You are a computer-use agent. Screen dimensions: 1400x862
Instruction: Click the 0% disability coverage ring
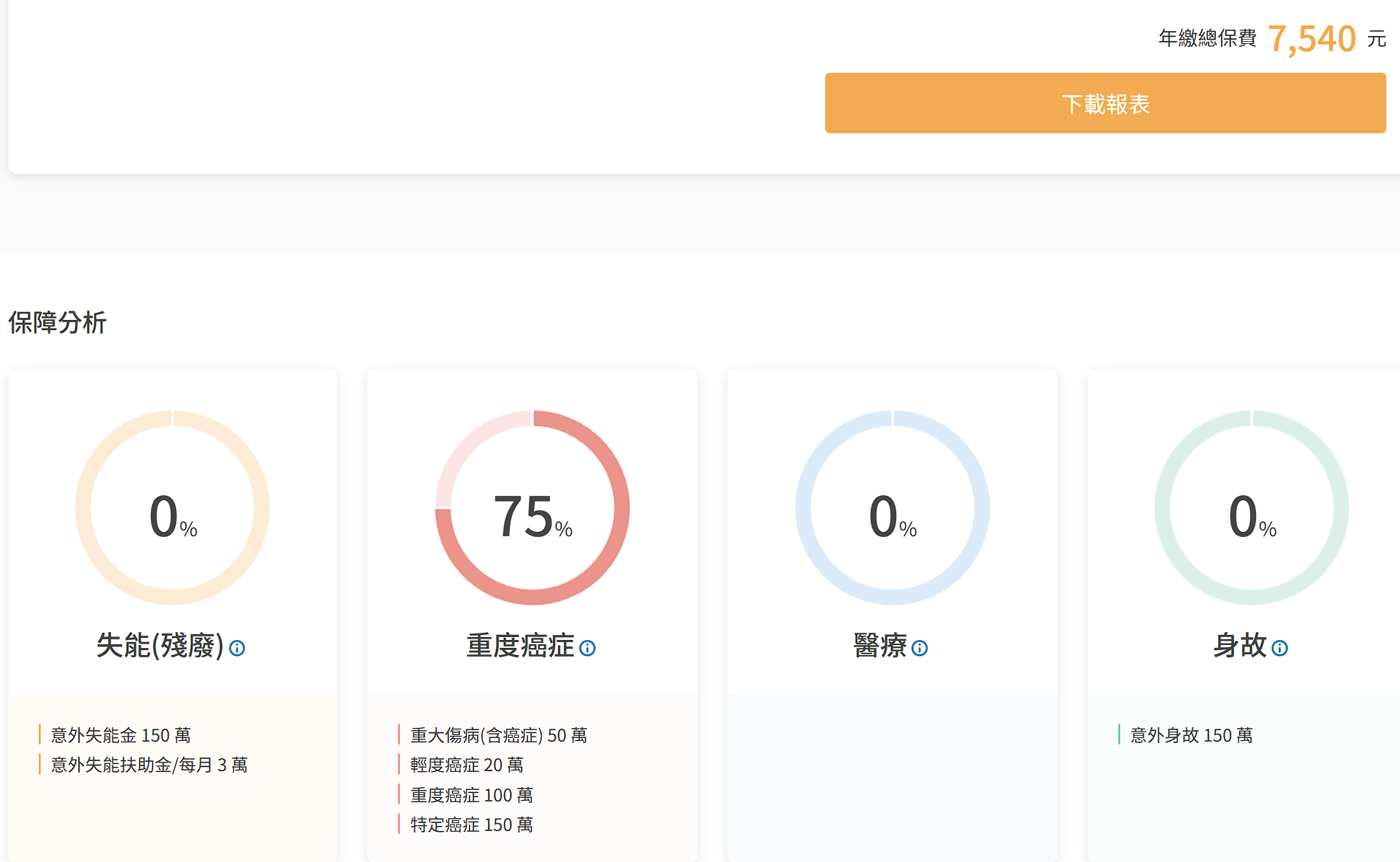click(x=172, y=507)
